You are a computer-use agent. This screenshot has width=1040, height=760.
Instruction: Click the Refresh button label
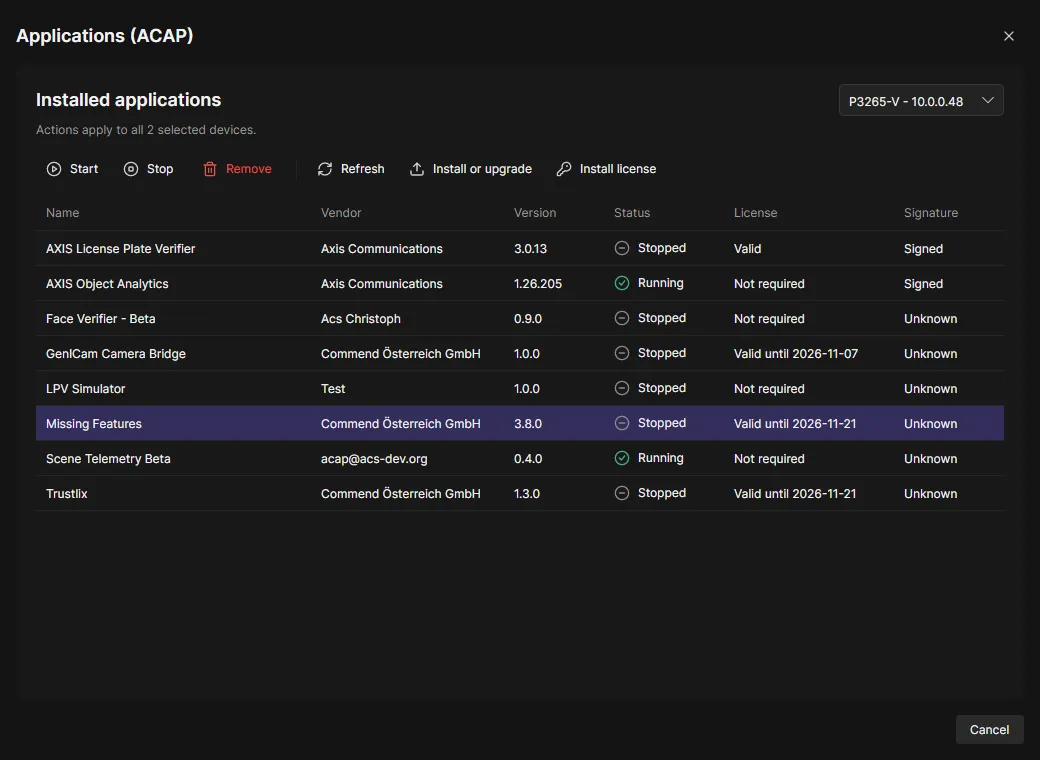[x=362, y=169]
